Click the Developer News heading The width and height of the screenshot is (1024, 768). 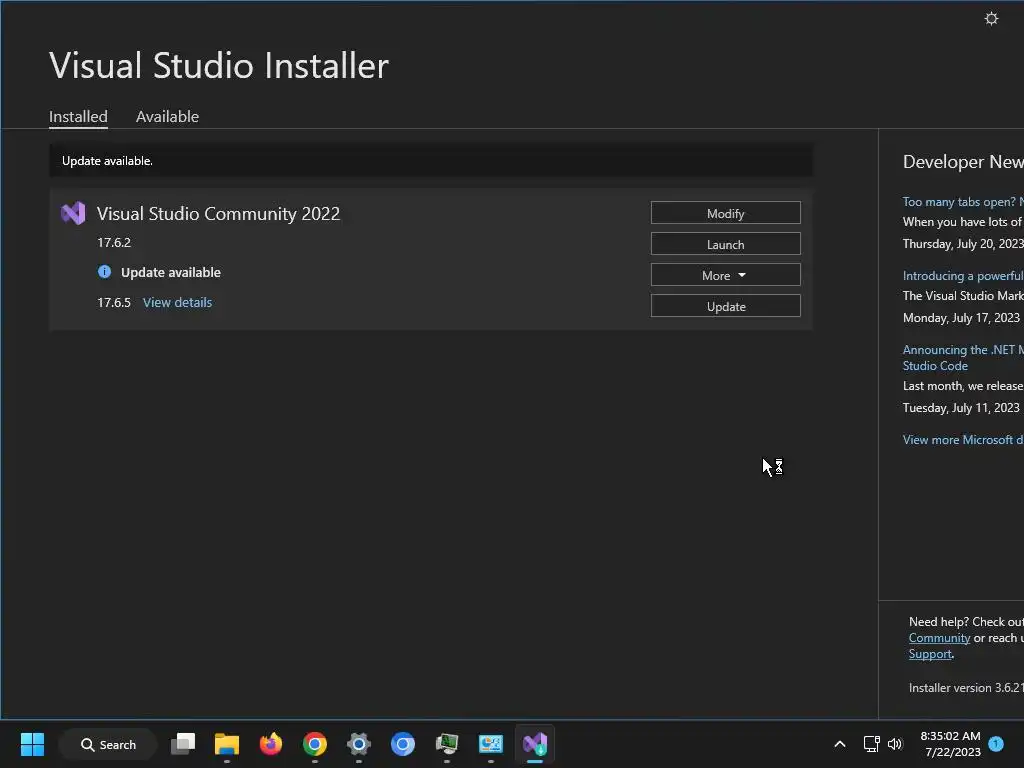[963, 161]
